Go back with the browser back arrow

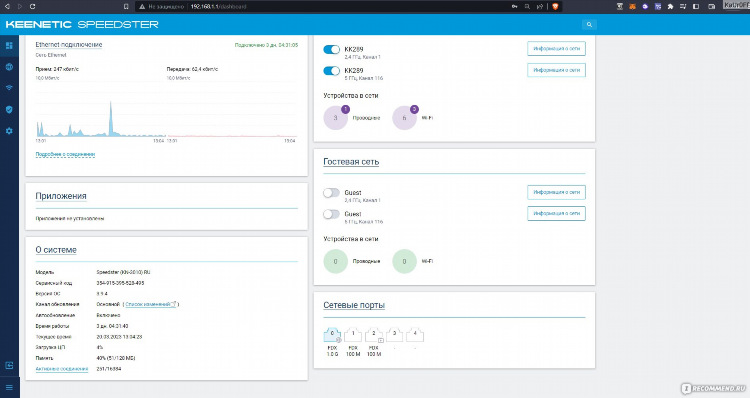tap(7, 7)
